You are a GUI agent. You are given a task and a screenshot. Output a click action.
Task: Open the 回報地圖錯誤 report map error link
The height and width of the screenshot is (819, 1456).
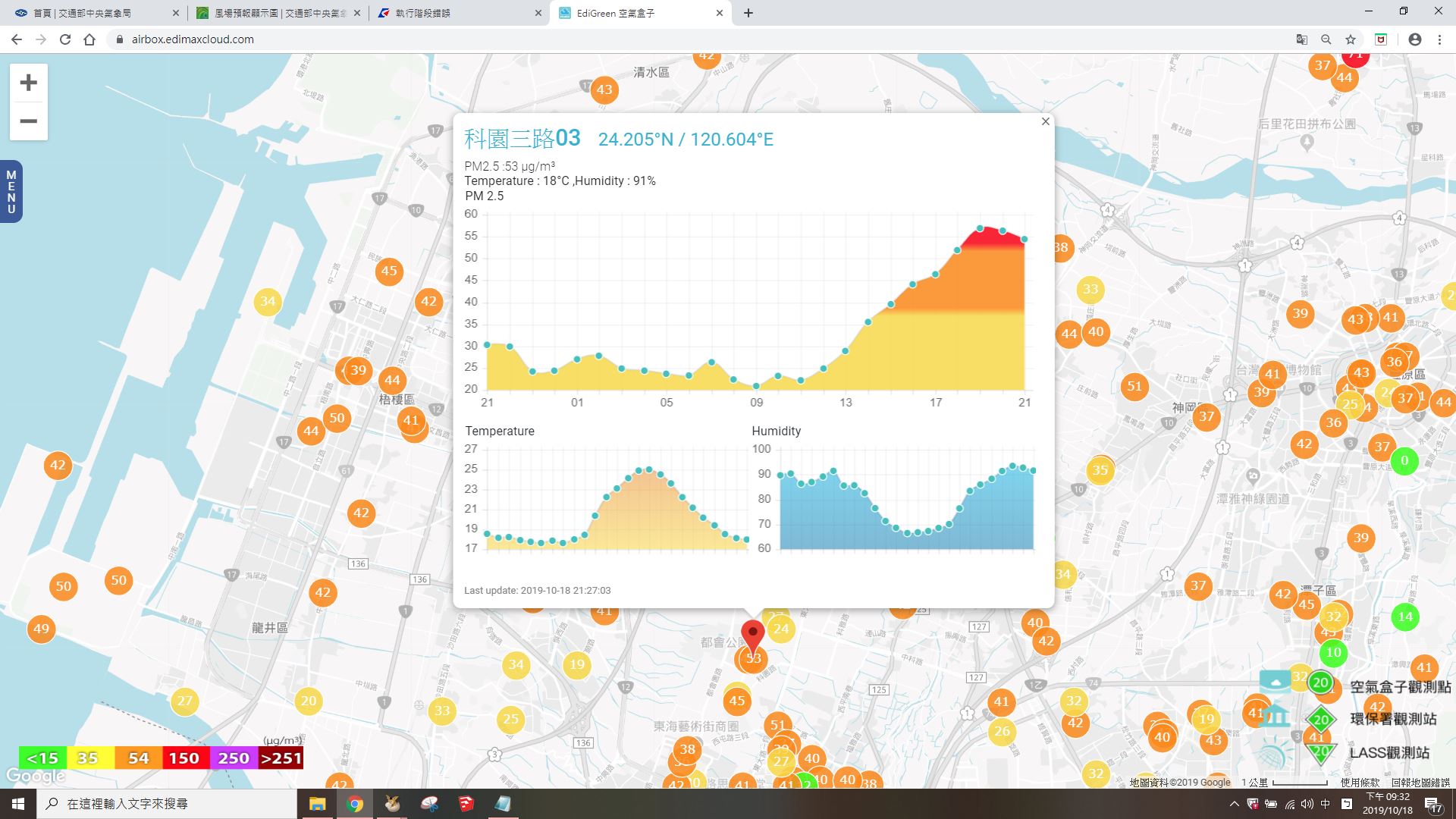(1420, 782)
